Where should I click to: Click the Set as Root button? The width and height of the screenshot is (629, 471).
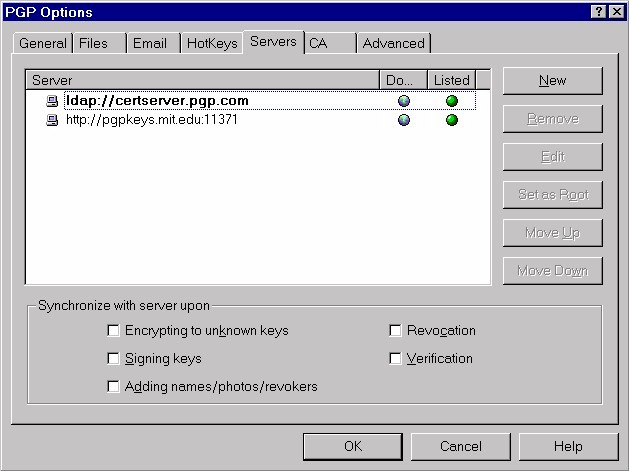(x=552, y=195)
